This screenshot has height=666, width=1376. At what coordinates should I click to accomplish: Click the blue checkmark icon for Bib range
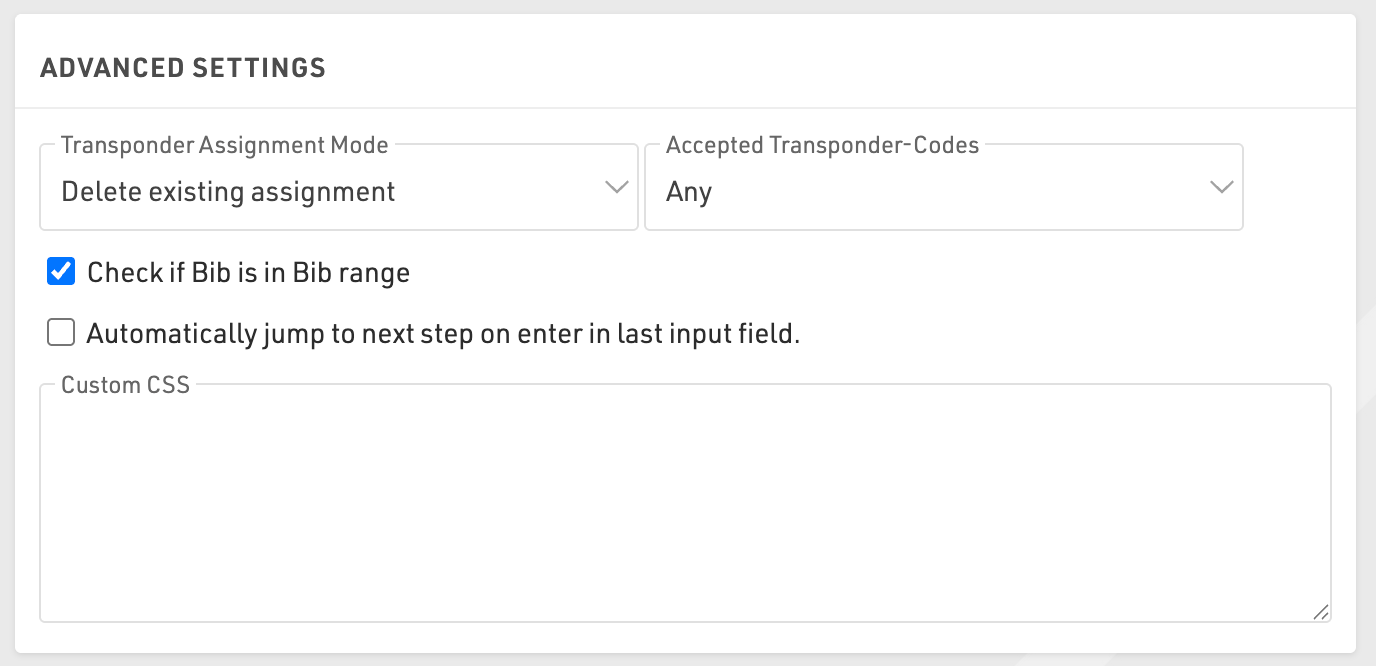(x=62, y=271)
